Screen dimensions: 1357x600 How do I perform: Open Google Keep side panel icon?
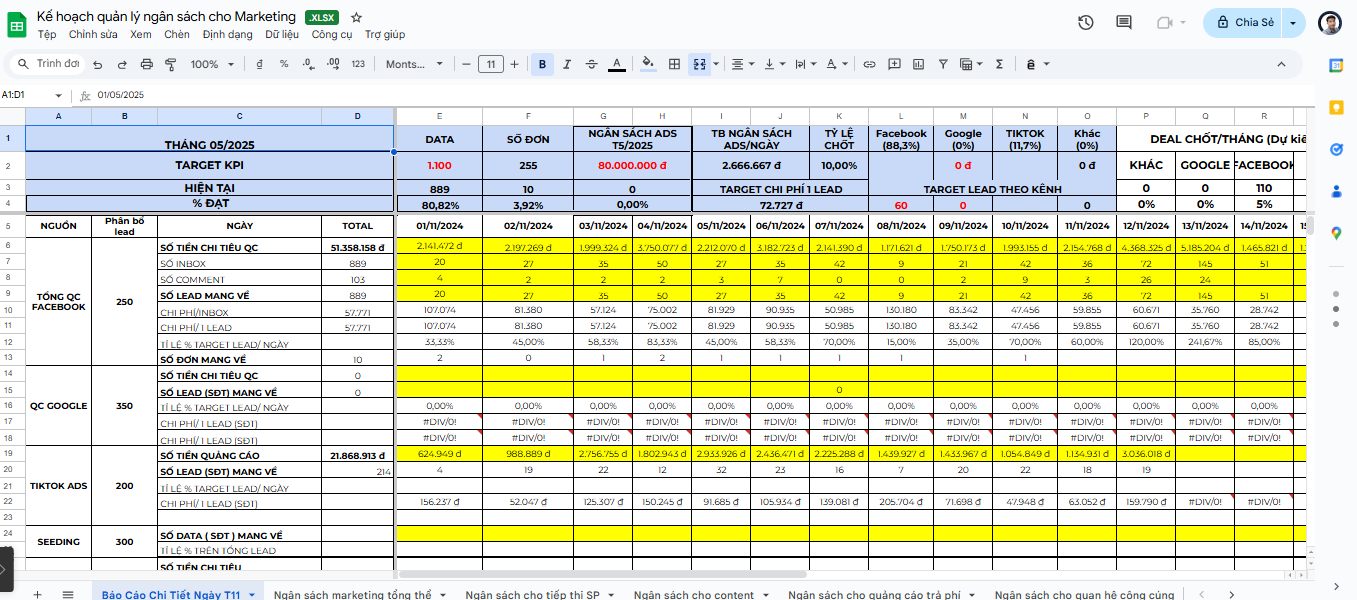click(1336, 107)
